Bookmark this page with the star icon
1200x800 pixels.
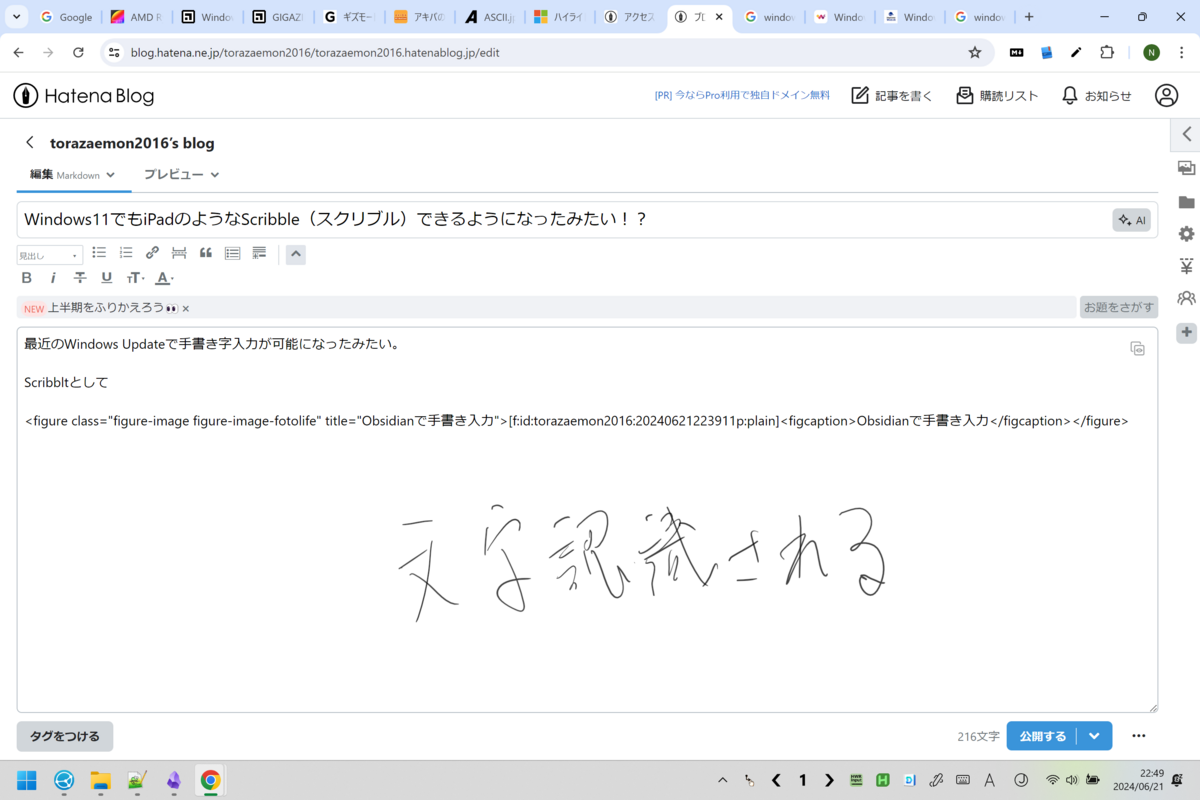[975, 52]
